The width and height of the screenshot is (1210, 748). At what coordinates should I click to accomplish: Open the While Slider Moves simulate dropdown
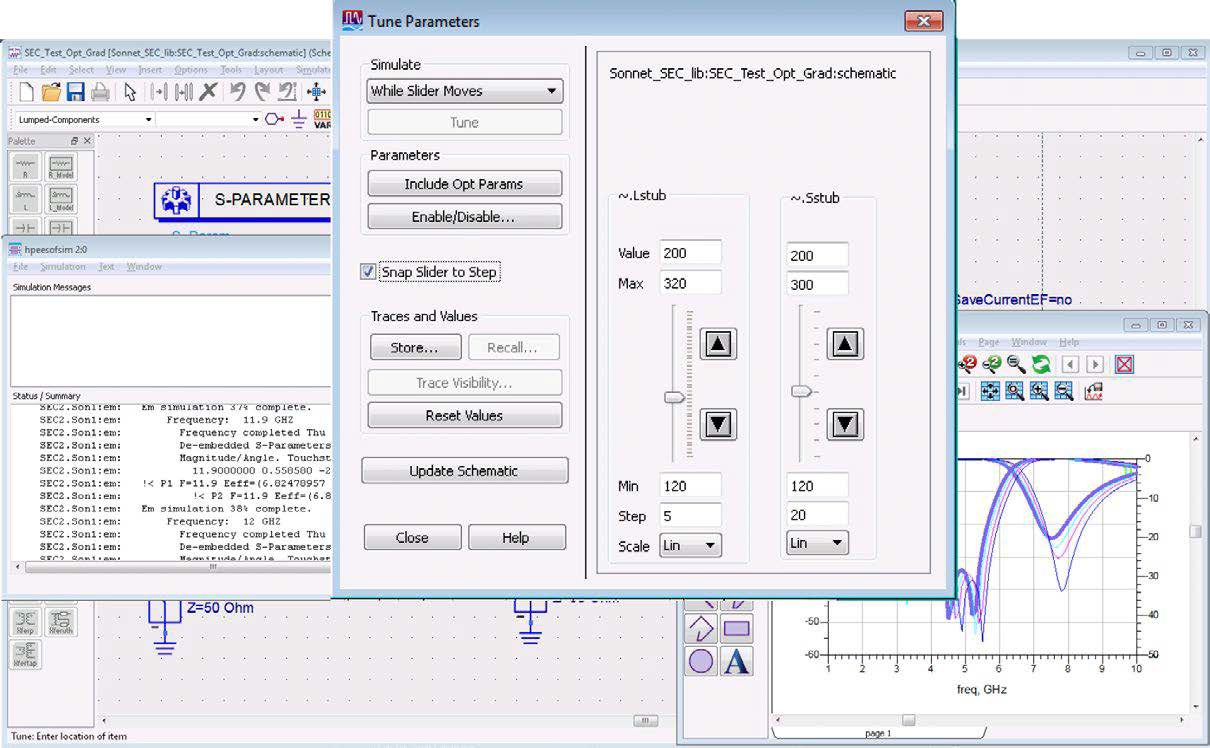click(464, 91)
